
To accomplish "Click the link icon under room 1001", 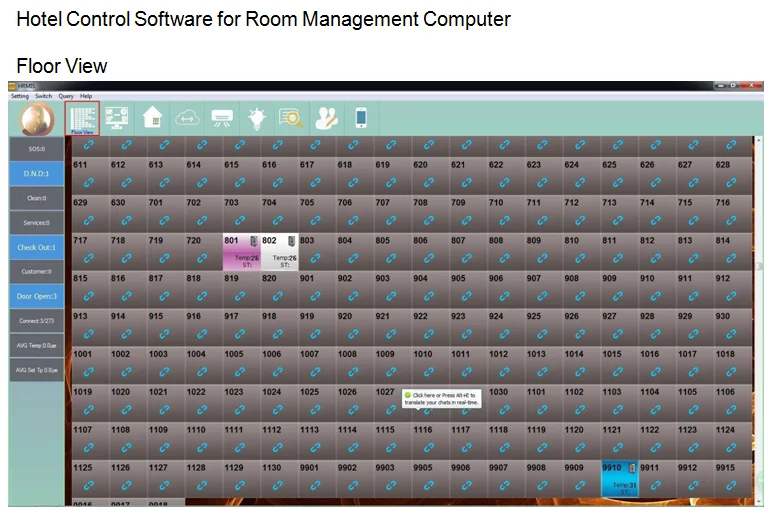I will pyautogui.click(x=89, y=372).
